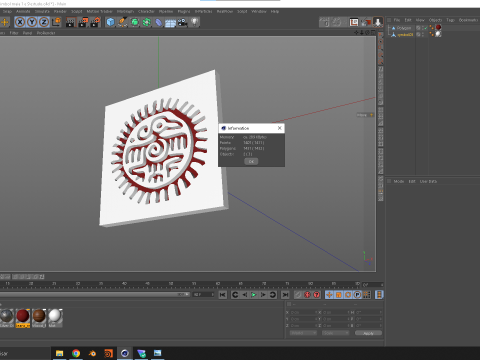Add a Light object
Screen dimensions: 480x360
click(x=194, y=22)
